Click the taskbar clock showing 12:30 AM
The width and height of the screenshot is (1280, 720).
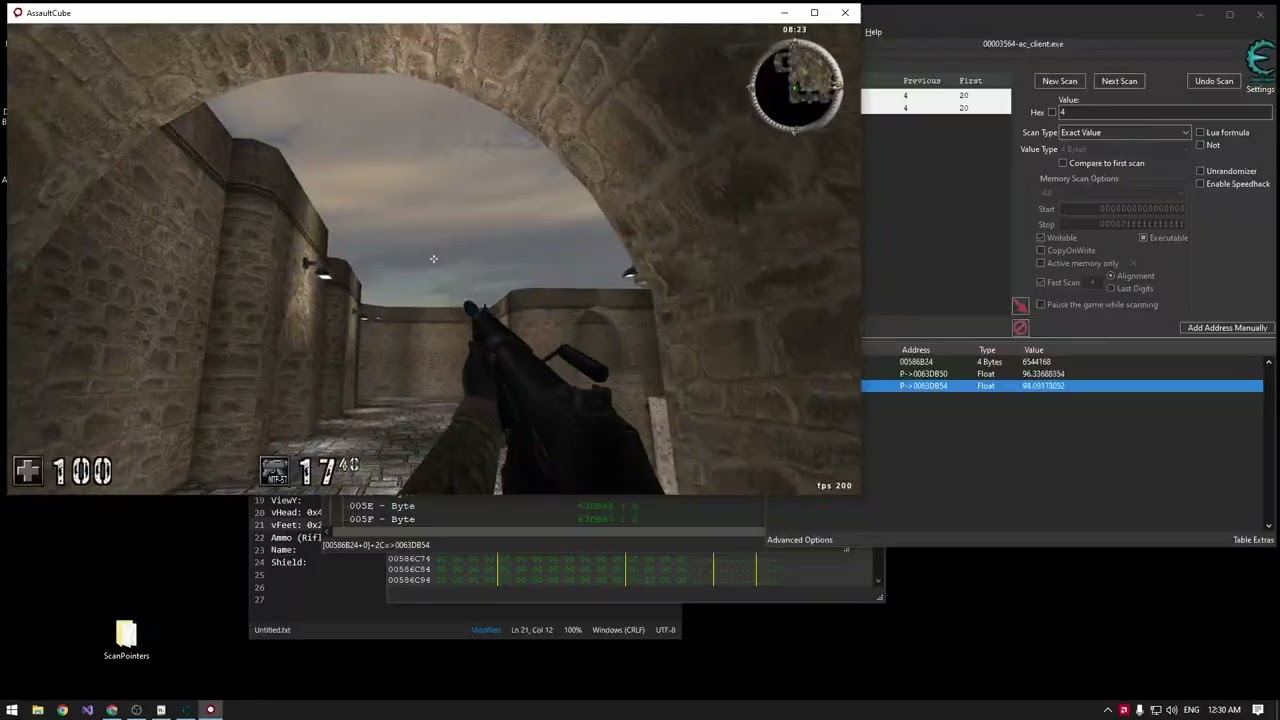click(x=1224, y=710)
